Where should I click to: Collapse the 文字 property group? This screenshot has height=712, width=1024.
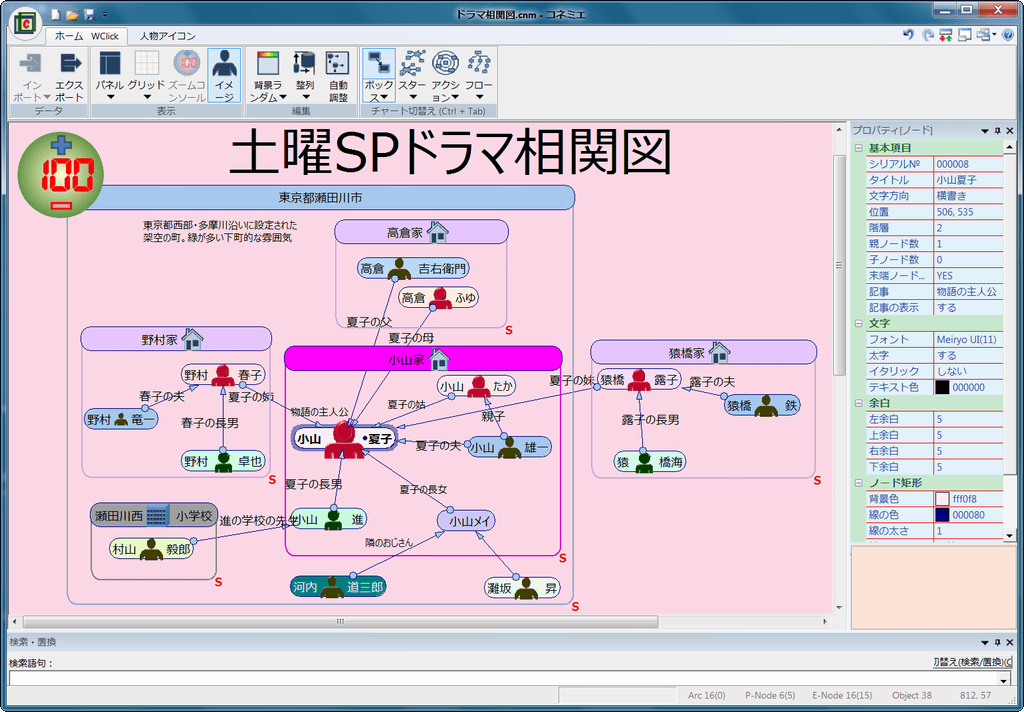pyautogui.click(x=858, y=324)
